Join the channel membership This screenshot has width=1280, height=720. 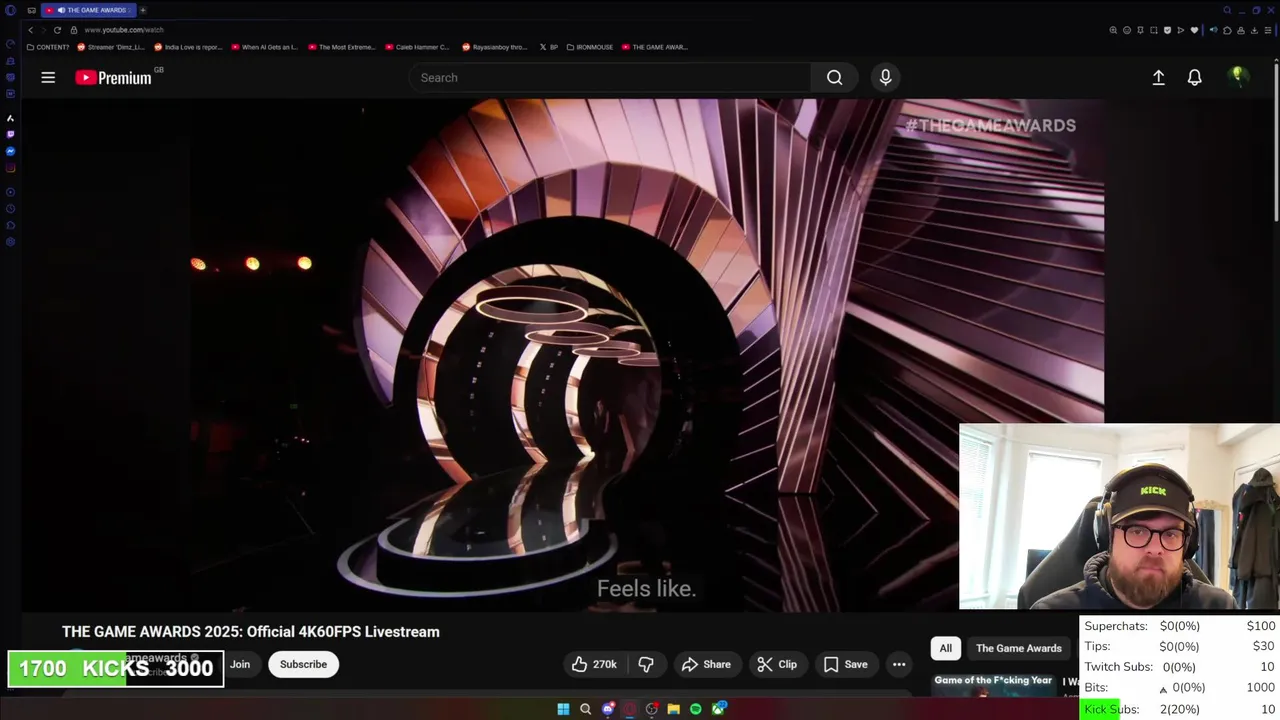(240, 664)
